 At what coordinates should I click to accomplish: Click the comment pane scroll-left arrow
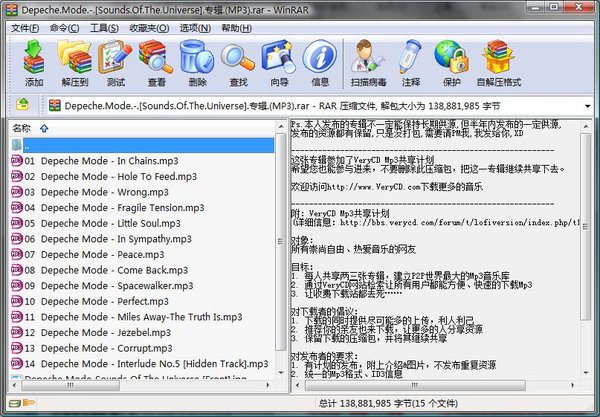pyautogui.click(x=297, y=385)
